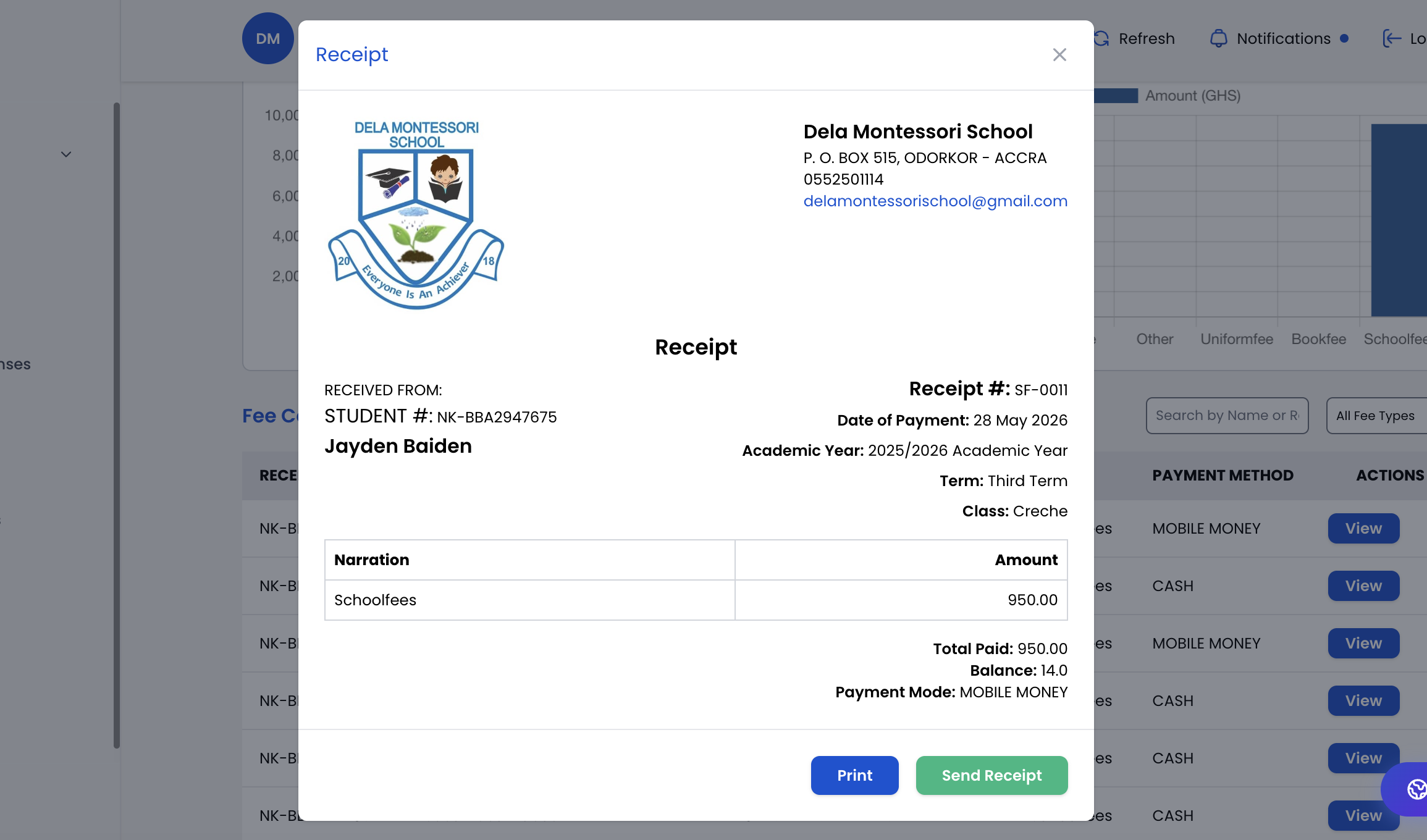The width and height of the screenshot is (1427, 840).
Task: Click the Bookfee chart axis label
Action: click(x=1318, y=339)
